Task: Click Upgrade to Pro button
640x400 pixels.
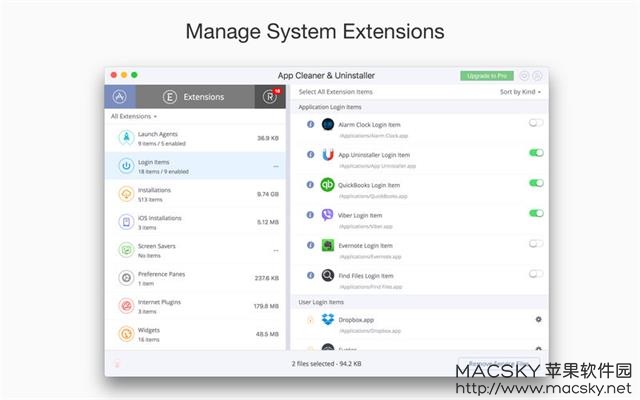Action: (x=487, y=76)
